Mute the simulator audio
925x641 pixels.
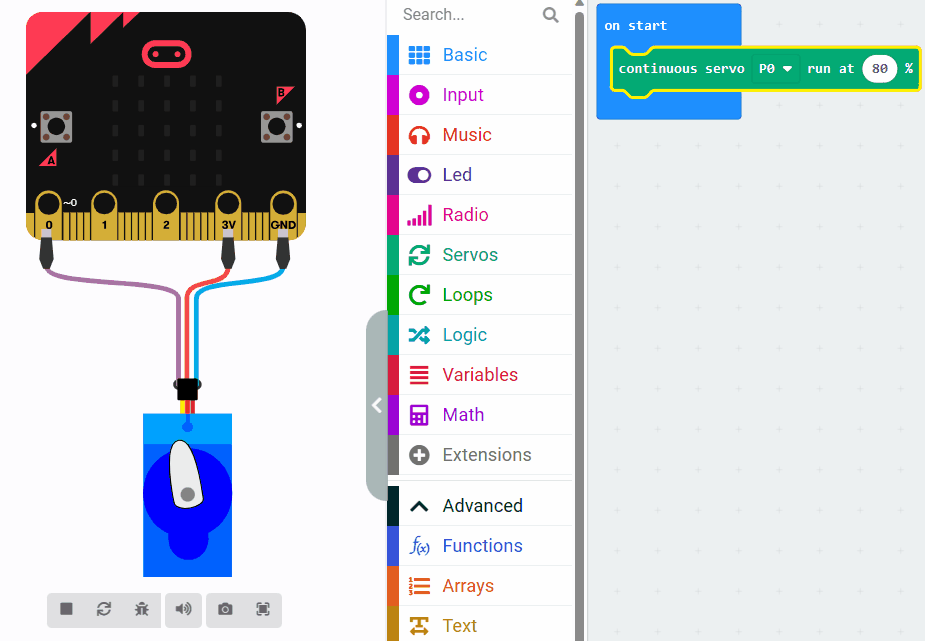(x=183, y=610)
